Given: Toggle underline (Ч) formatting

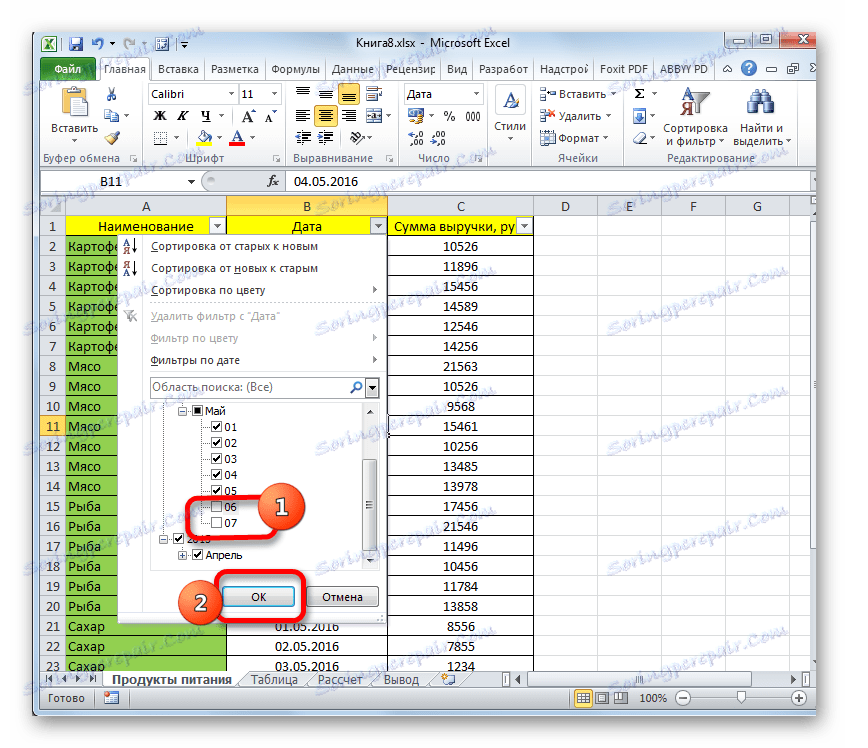Looking at the screenshot, I should pyautogui.click(x=205, y=116).
